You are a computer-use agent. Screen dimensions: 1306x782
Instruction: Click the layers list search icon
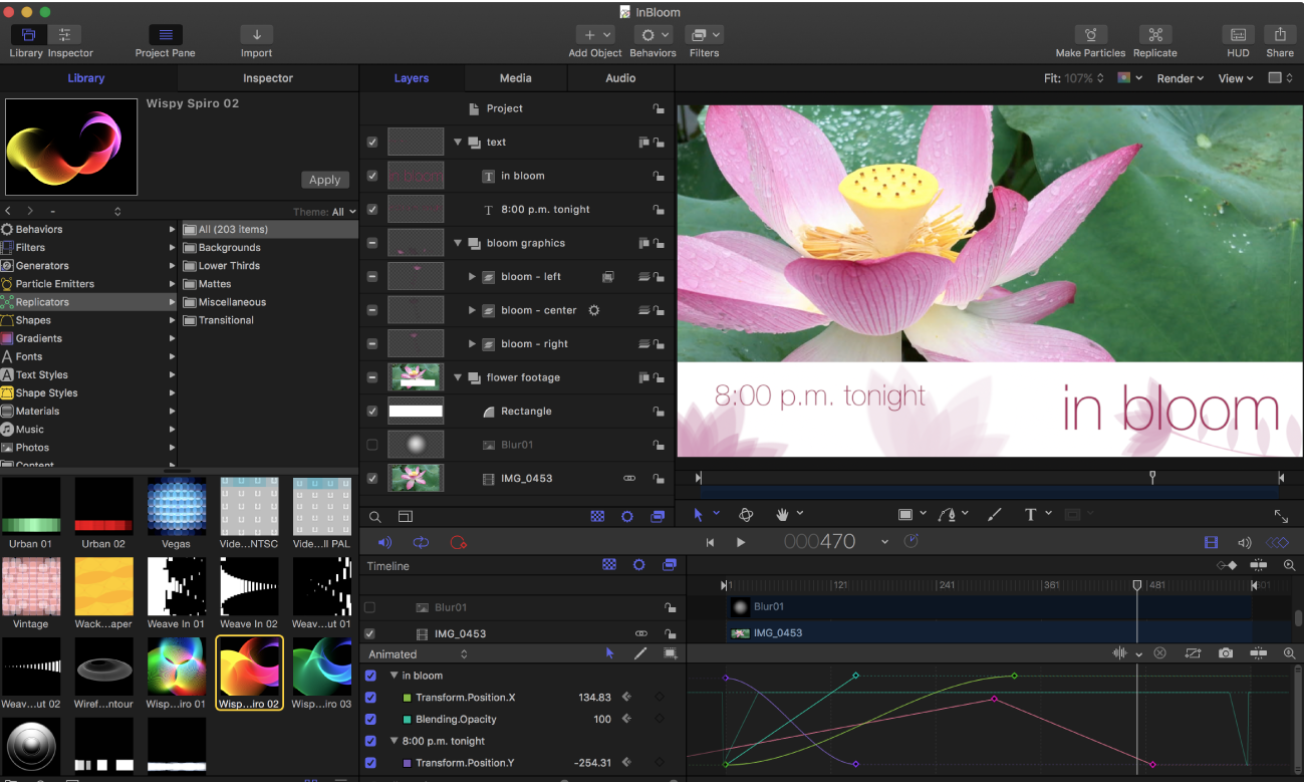point(375,517)
